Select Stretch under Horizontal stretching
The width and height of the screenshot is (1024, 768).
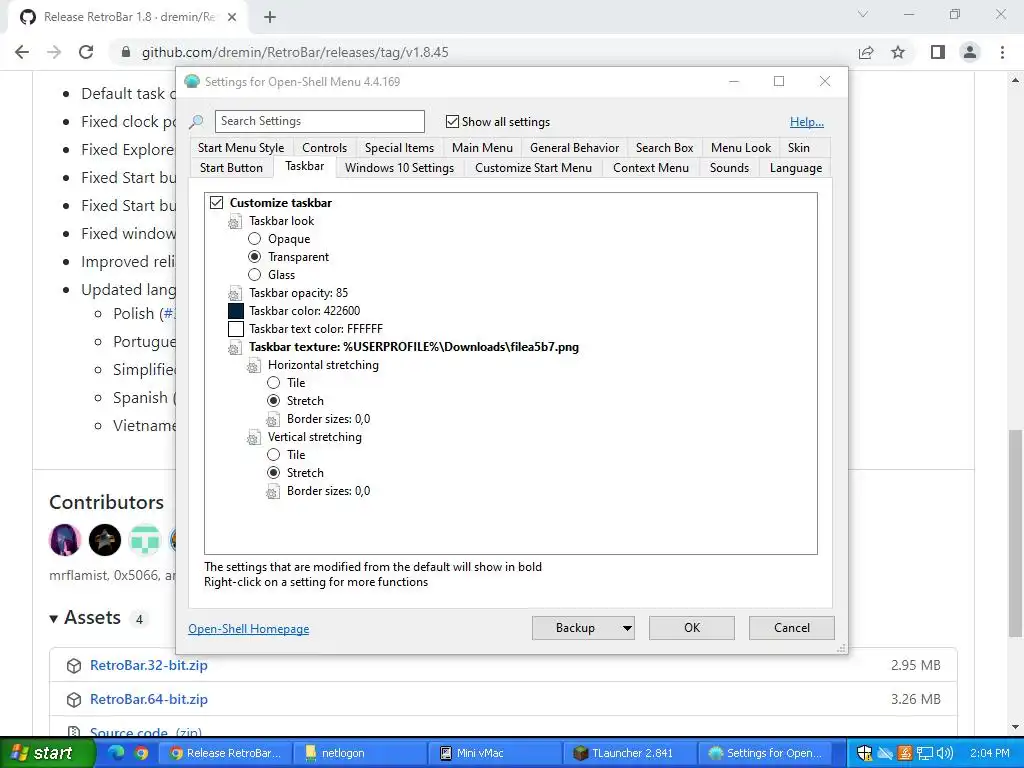(x=274, y=401)
